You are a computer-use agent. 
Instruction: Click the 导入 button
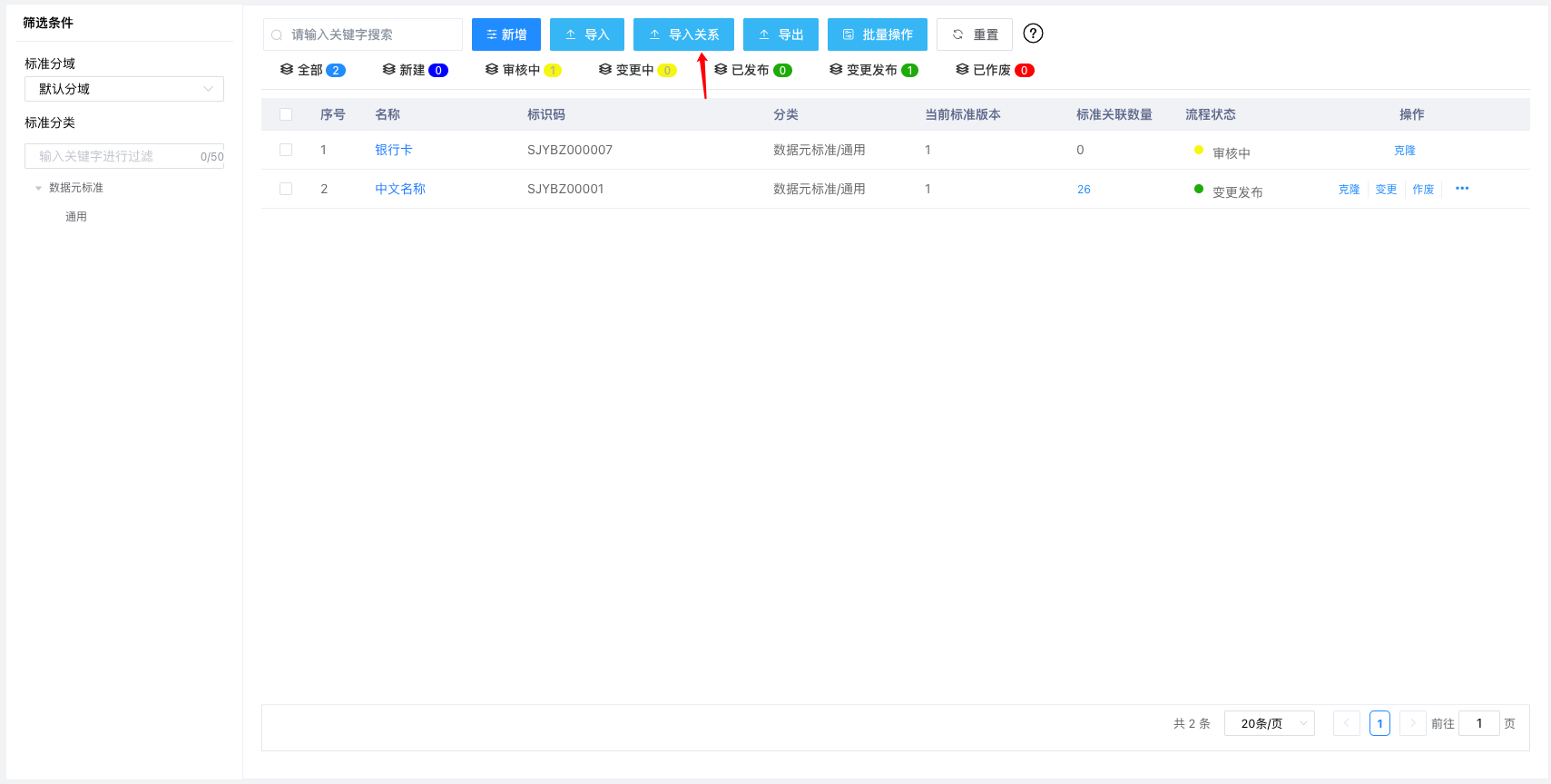click(587, 34)
